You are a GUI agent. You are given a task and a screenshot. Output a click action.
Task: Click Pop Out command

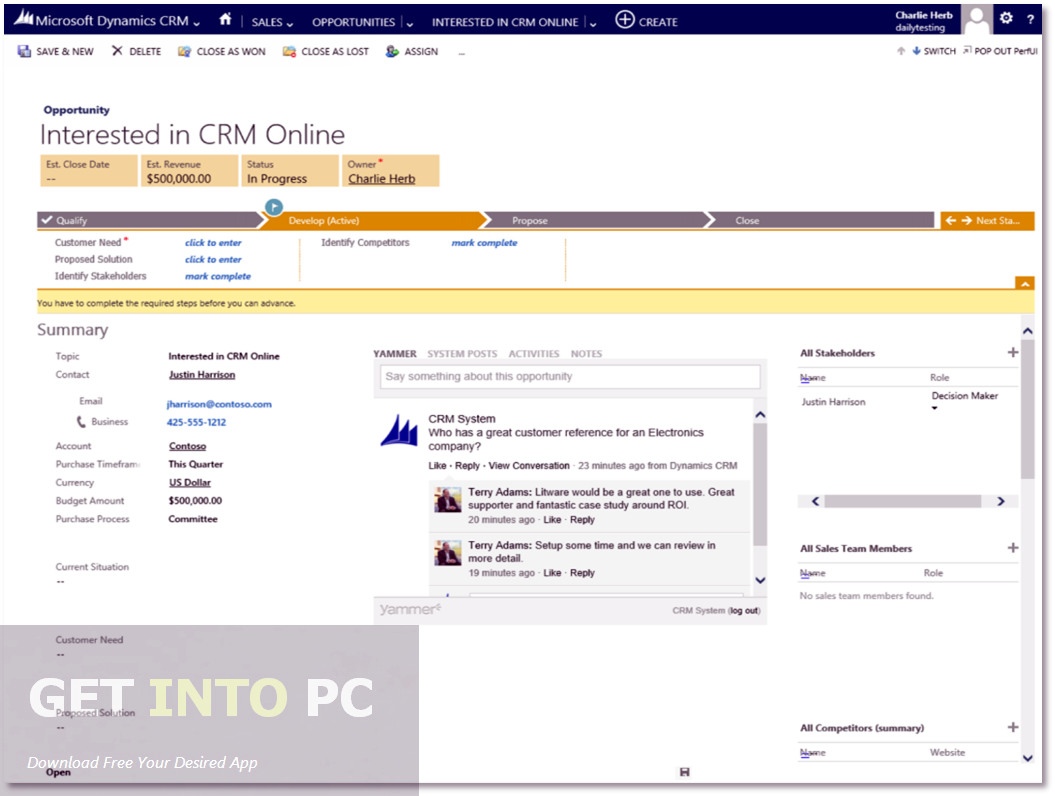1000,51
